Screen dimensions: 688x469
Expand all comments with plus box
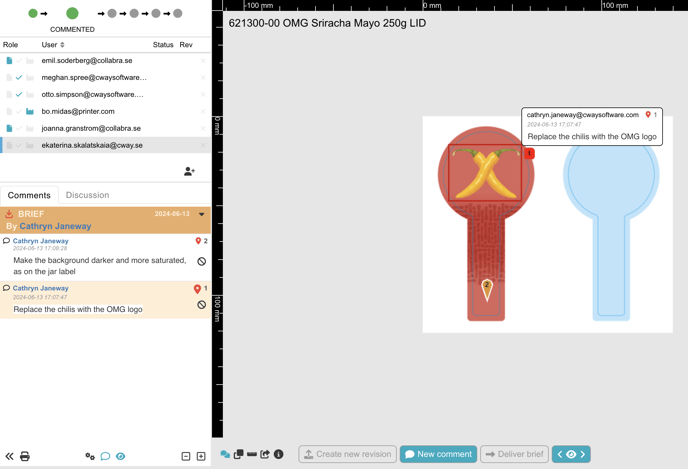coord(201,456)
